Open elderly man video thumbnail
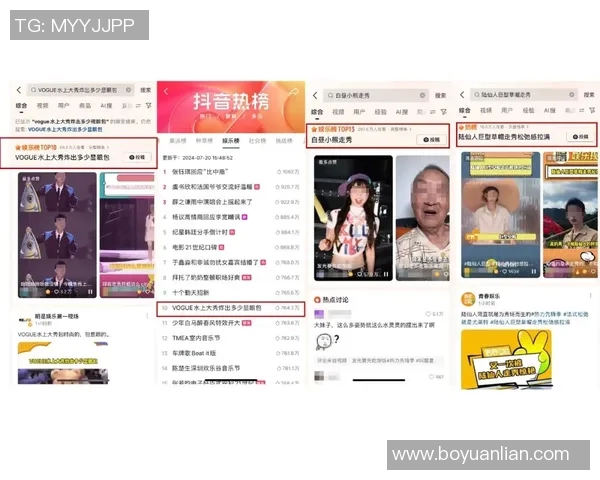Screen dimensions: 600x480 422,218
